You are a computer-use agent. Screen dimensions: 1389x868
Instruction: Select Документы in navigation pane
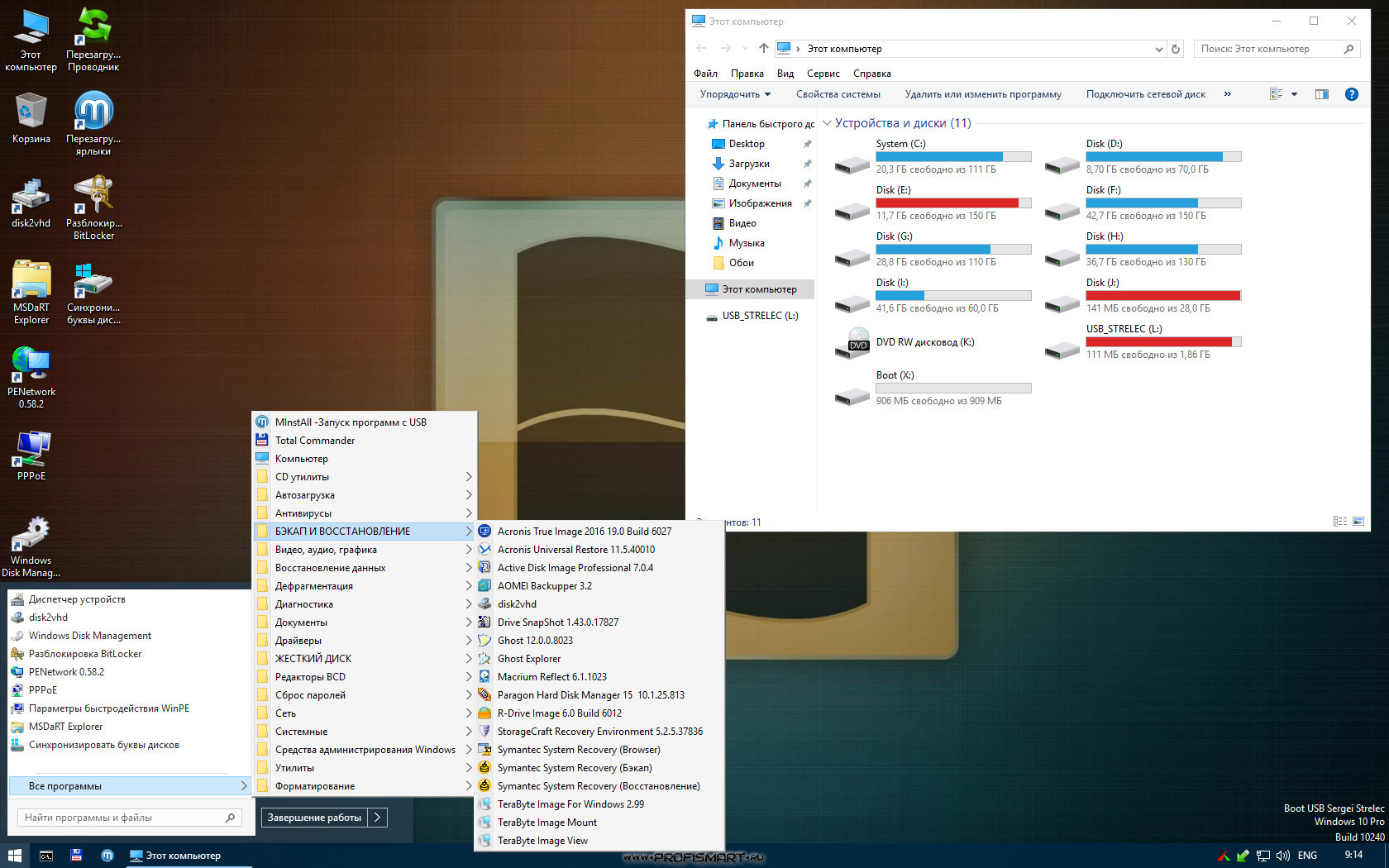point(755,184)
